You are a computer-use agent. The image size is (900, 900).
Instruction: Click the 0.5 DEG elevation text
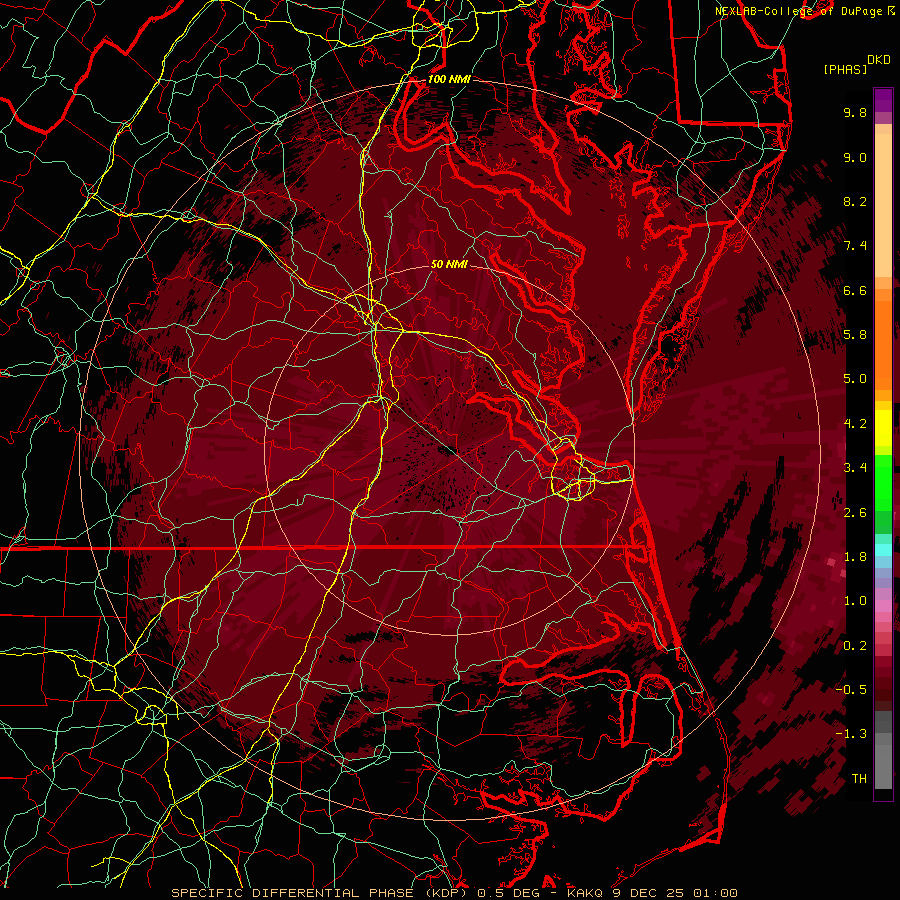pyautogui.click(x=507, y=893)
